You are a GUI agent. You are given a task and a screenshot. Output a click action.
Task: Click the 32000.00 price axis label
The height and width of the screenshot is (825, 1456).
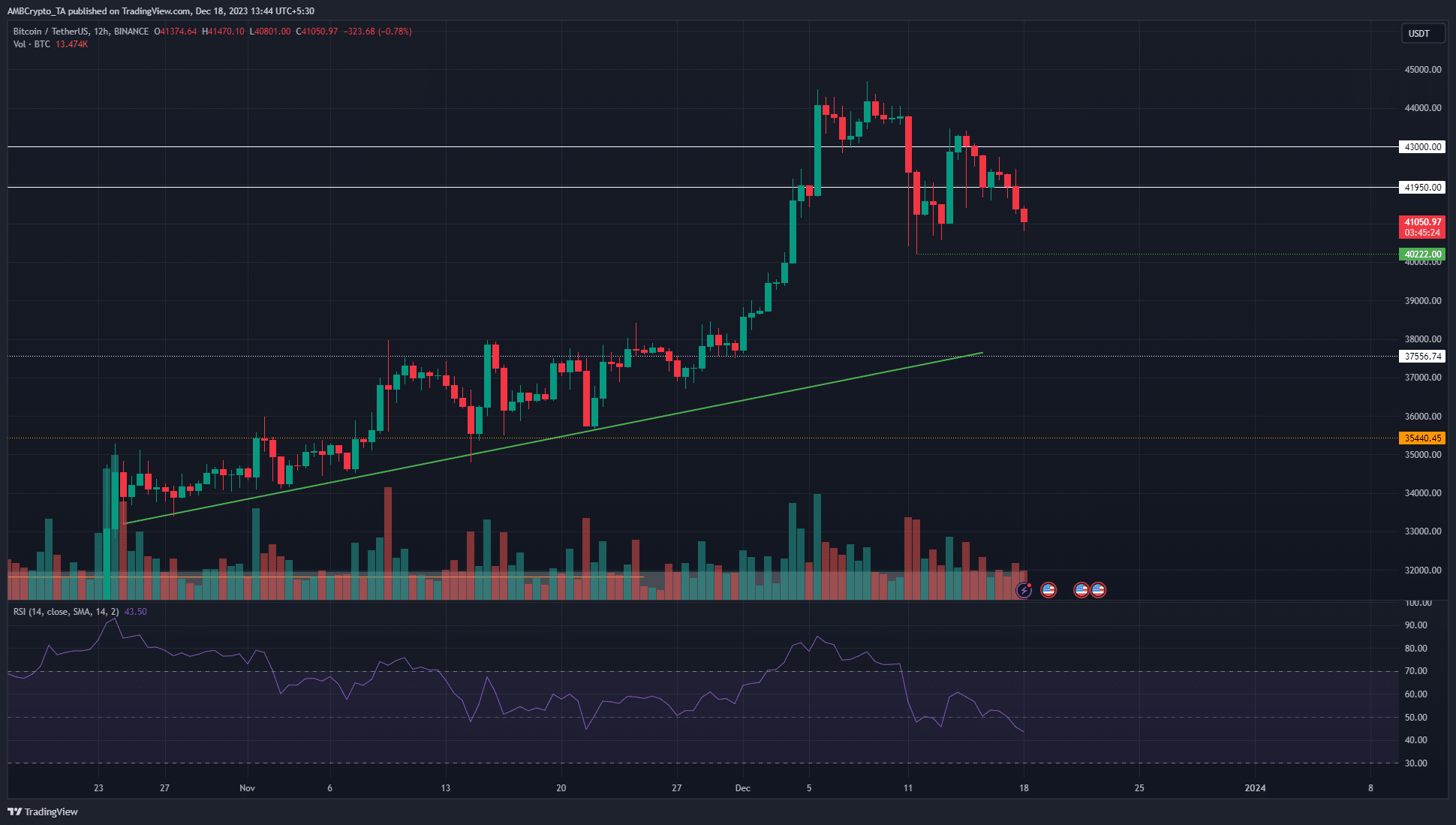(x=1423, y=571)
